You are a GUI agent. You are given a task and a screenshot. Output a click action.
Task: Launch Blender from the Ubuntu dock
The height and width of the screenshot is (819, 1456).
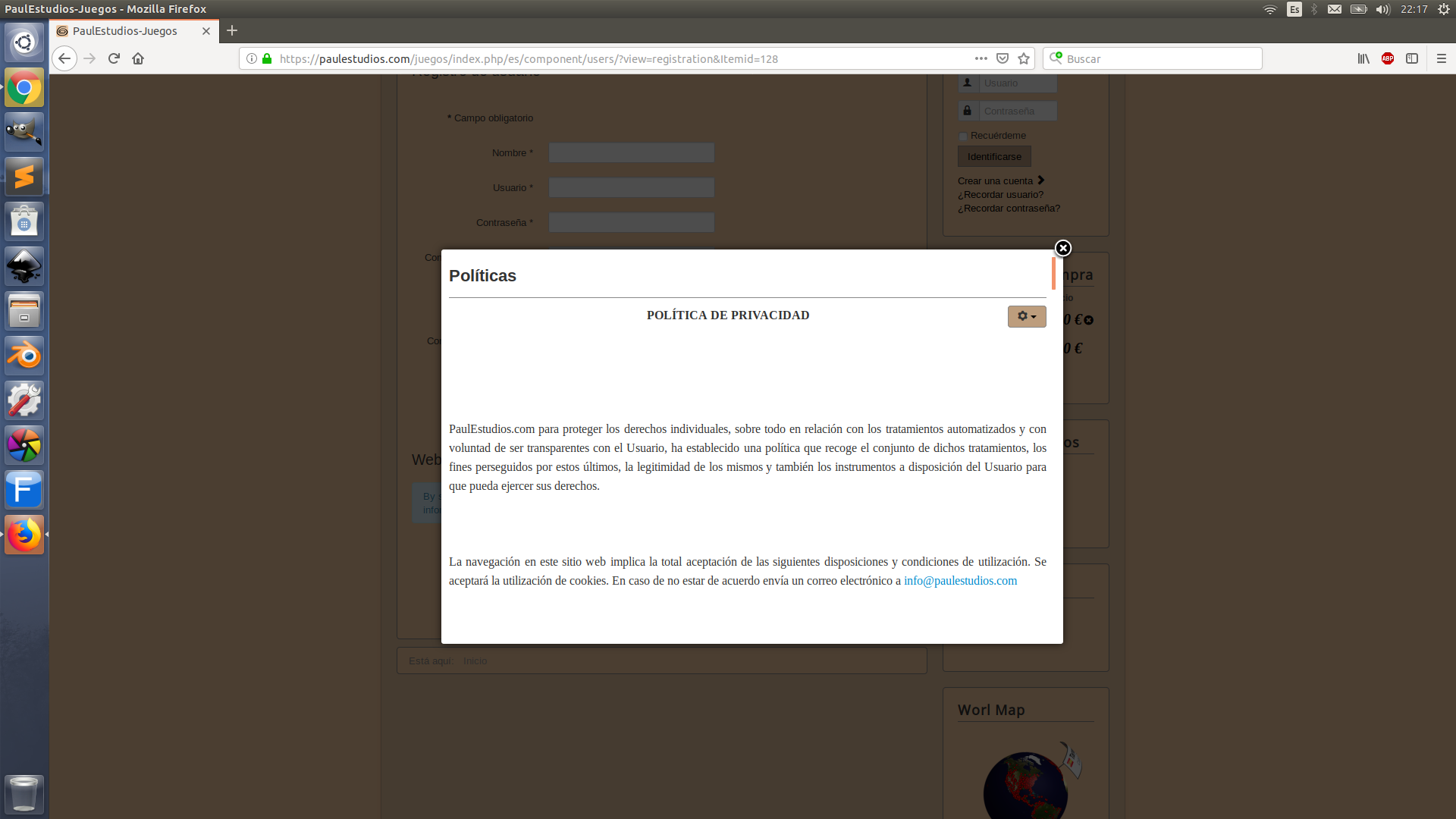pyautogui.click(x=24, y=356)
